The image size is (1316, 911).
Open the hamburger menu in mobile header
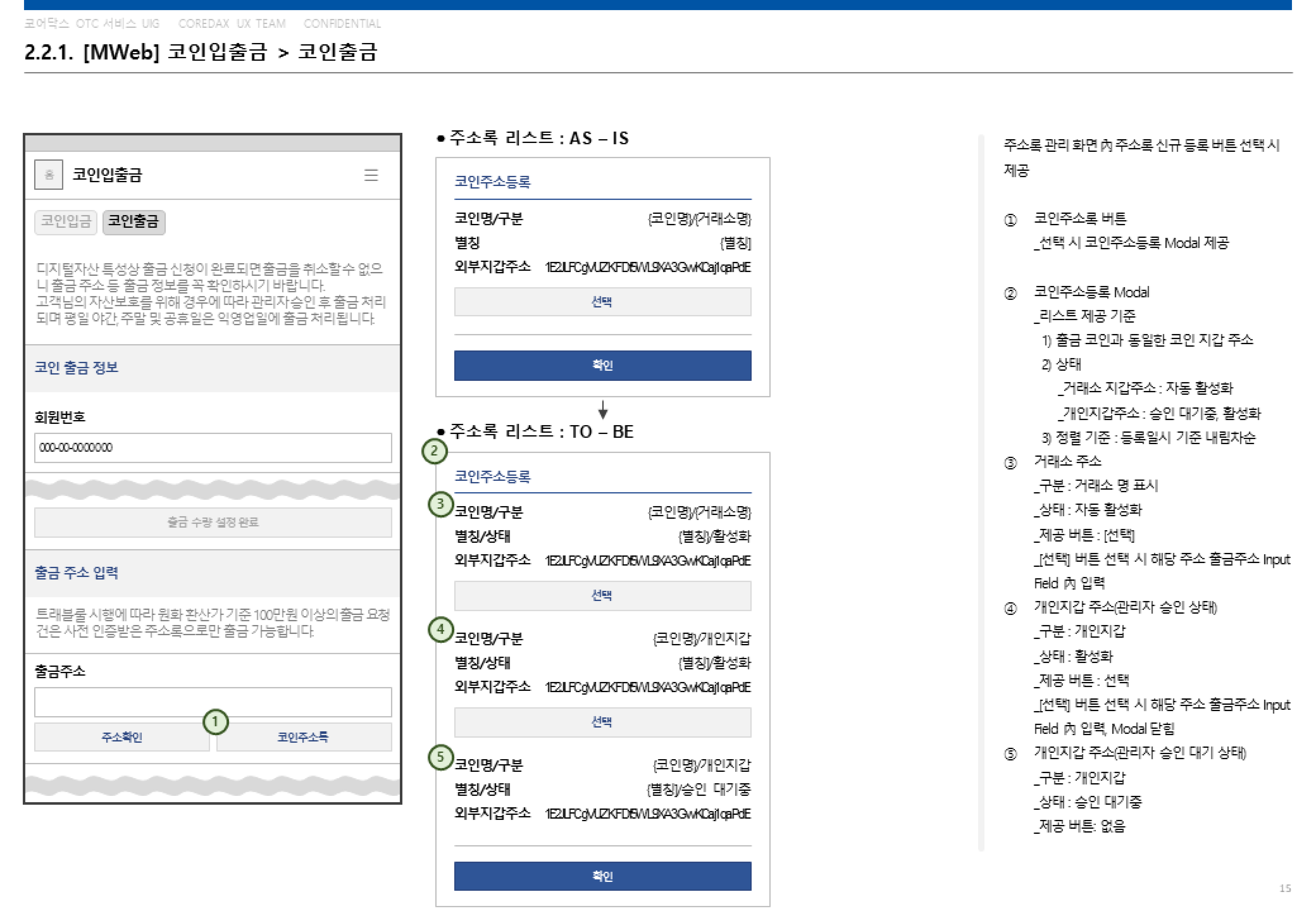pos(371,175)
